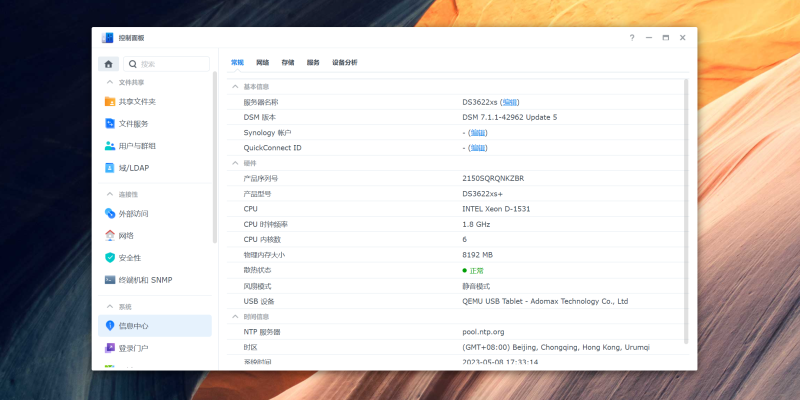The height and width of the screenshot is (400, 800).
Task: Click the NTP 服务器 label
Action: [262, 332]
